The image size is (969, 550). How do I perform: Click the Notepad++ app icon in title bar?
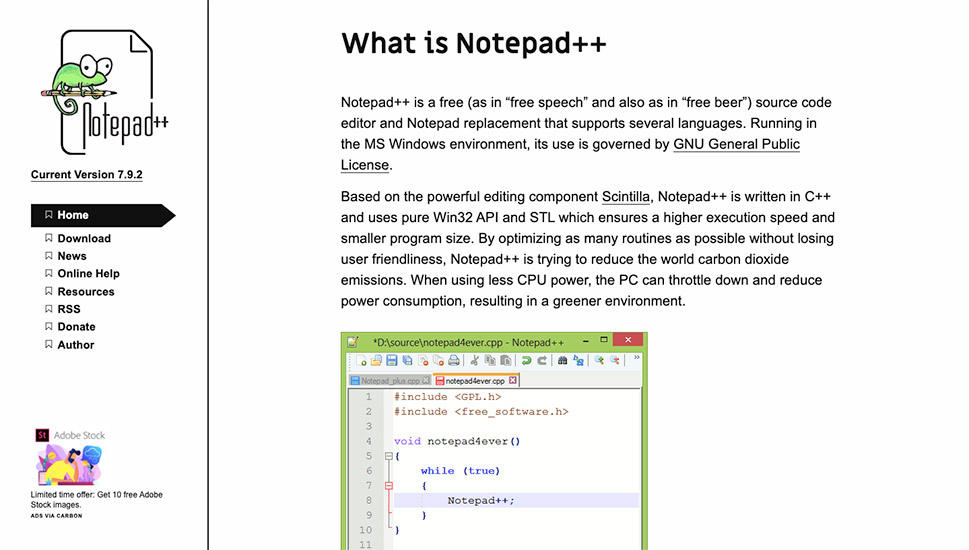tap(353, 342)
